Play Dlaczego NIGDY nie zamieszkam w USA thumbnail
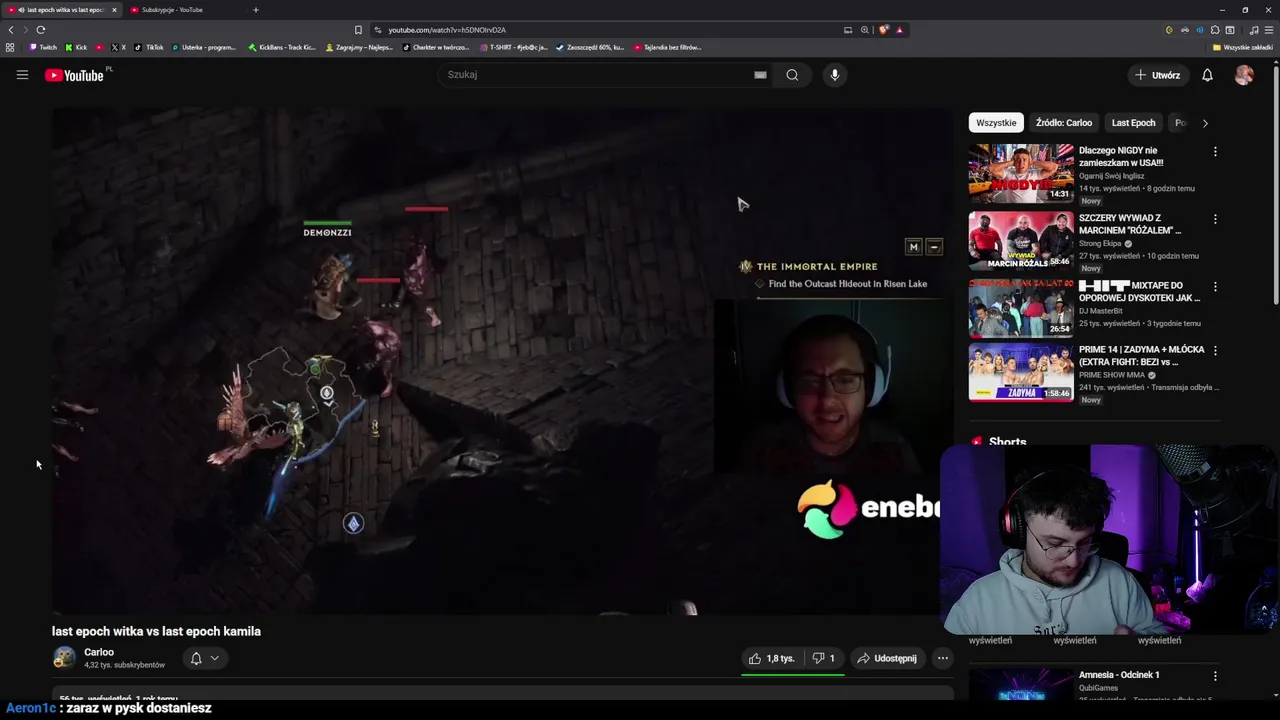 pyautogui.click(x=1020, y=173)
